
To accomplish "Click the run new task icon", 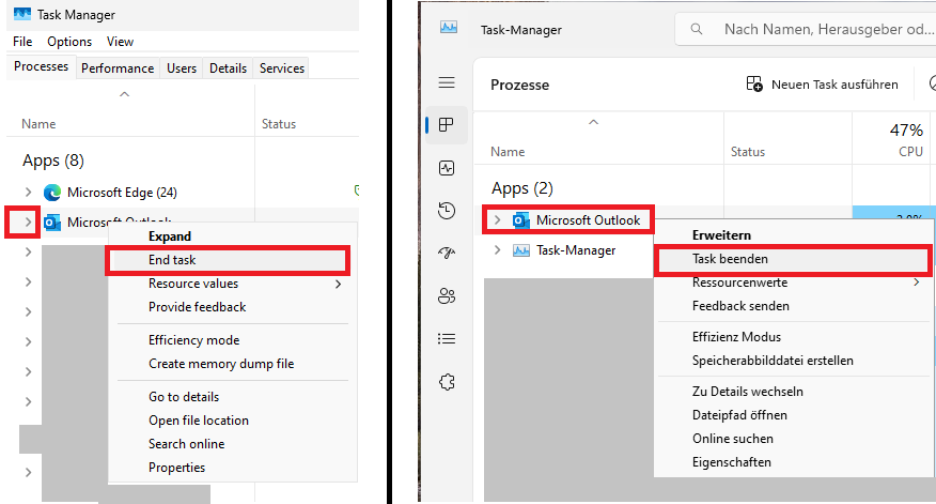I will (x=754, y=84).
